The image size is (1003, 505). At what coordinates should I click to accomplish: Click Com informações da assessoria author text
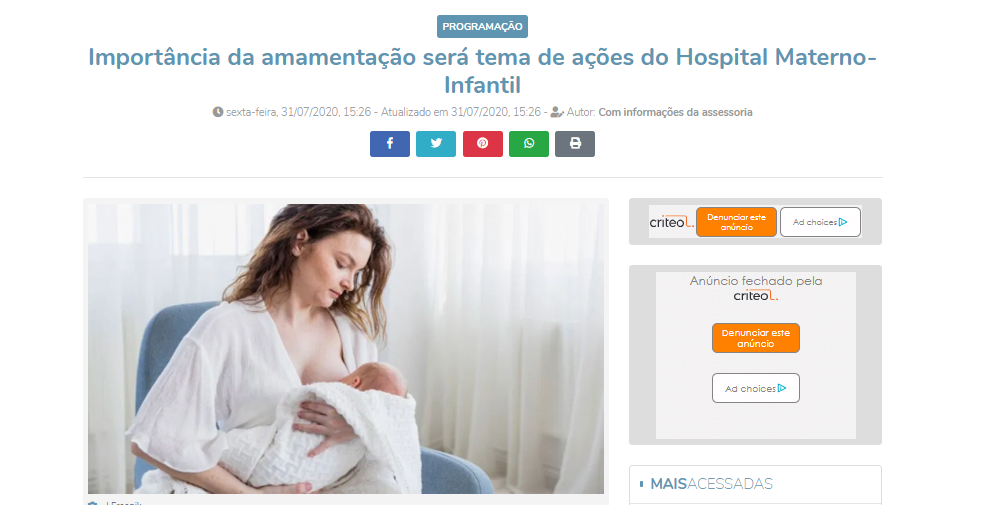675,112
